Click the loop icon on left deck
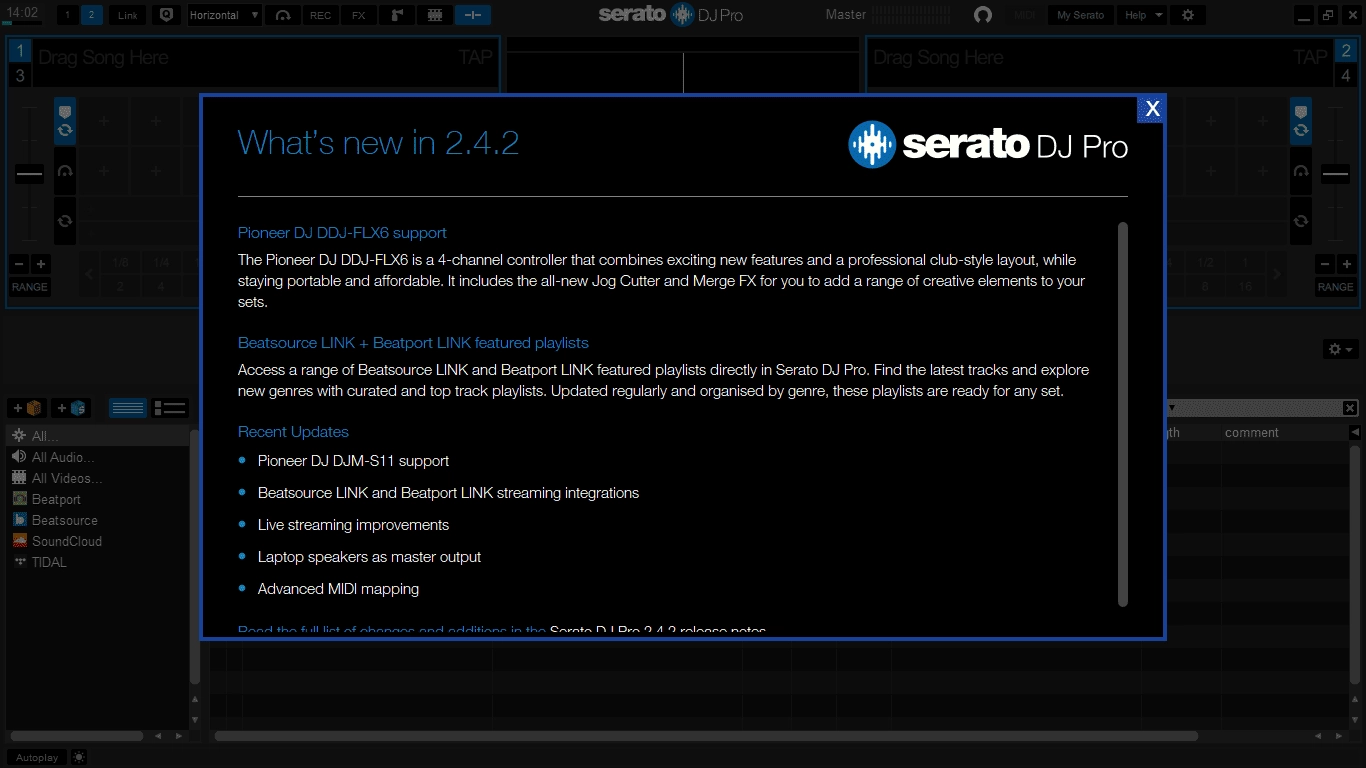The height and width of the screenshot is (768, 1366). click(x=65, y=221)
